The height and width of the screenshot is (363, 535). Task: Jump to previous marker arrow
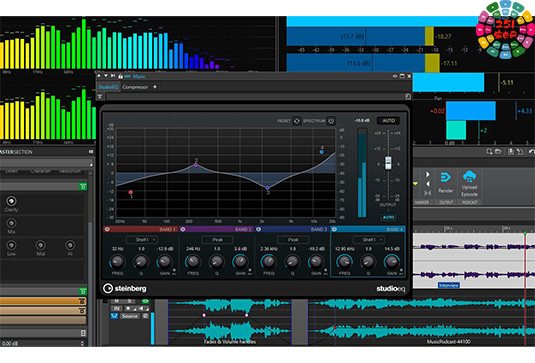coord(428,184)
